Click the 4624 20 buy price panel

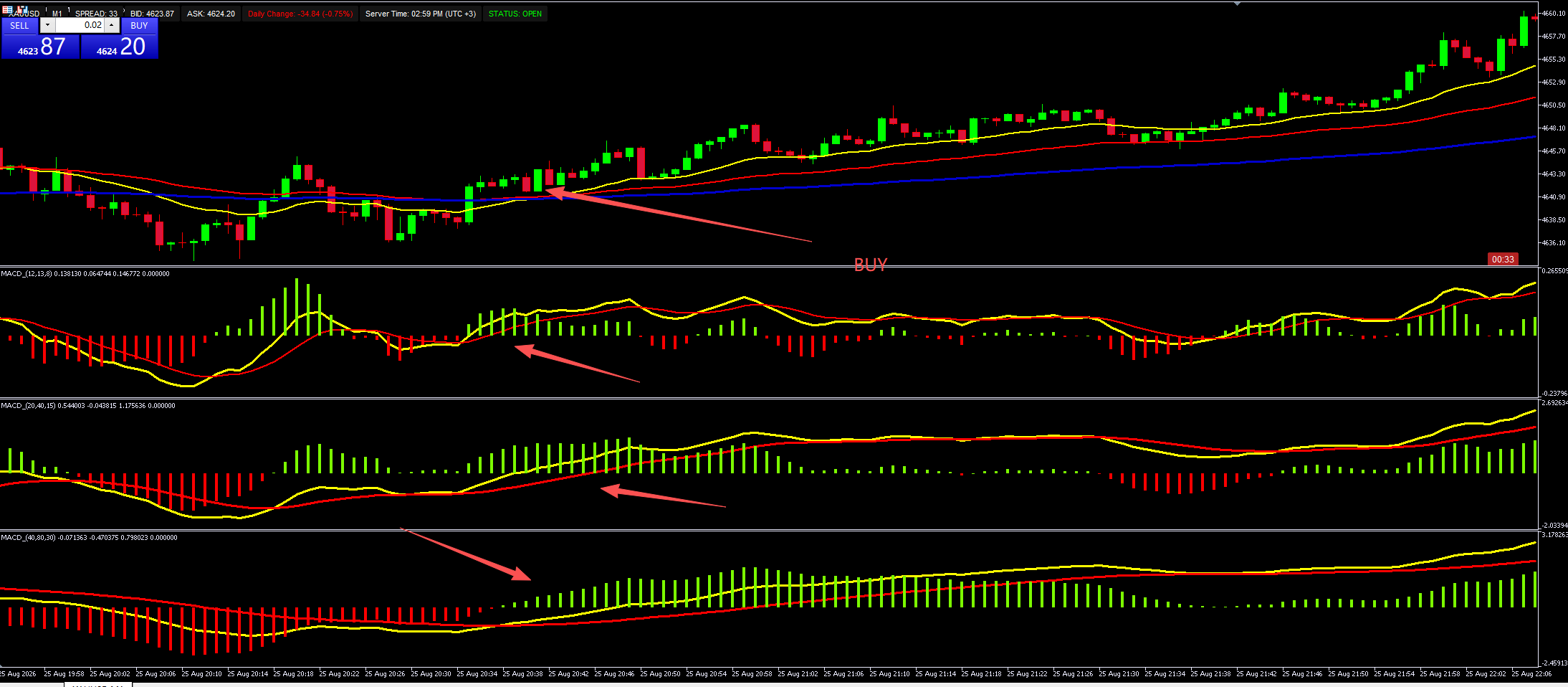click(x=120, y=47)
